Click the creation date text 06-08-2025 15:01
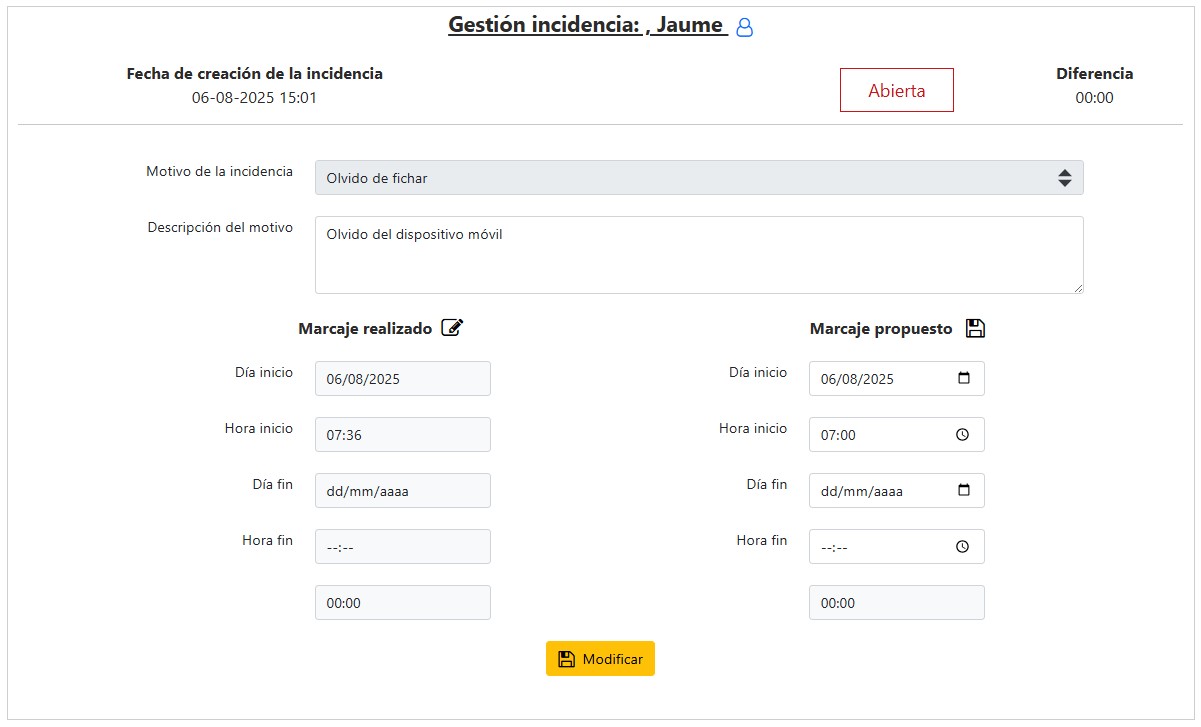The width and height of the screenshot is (1201, 727). [x=255, y=98]
